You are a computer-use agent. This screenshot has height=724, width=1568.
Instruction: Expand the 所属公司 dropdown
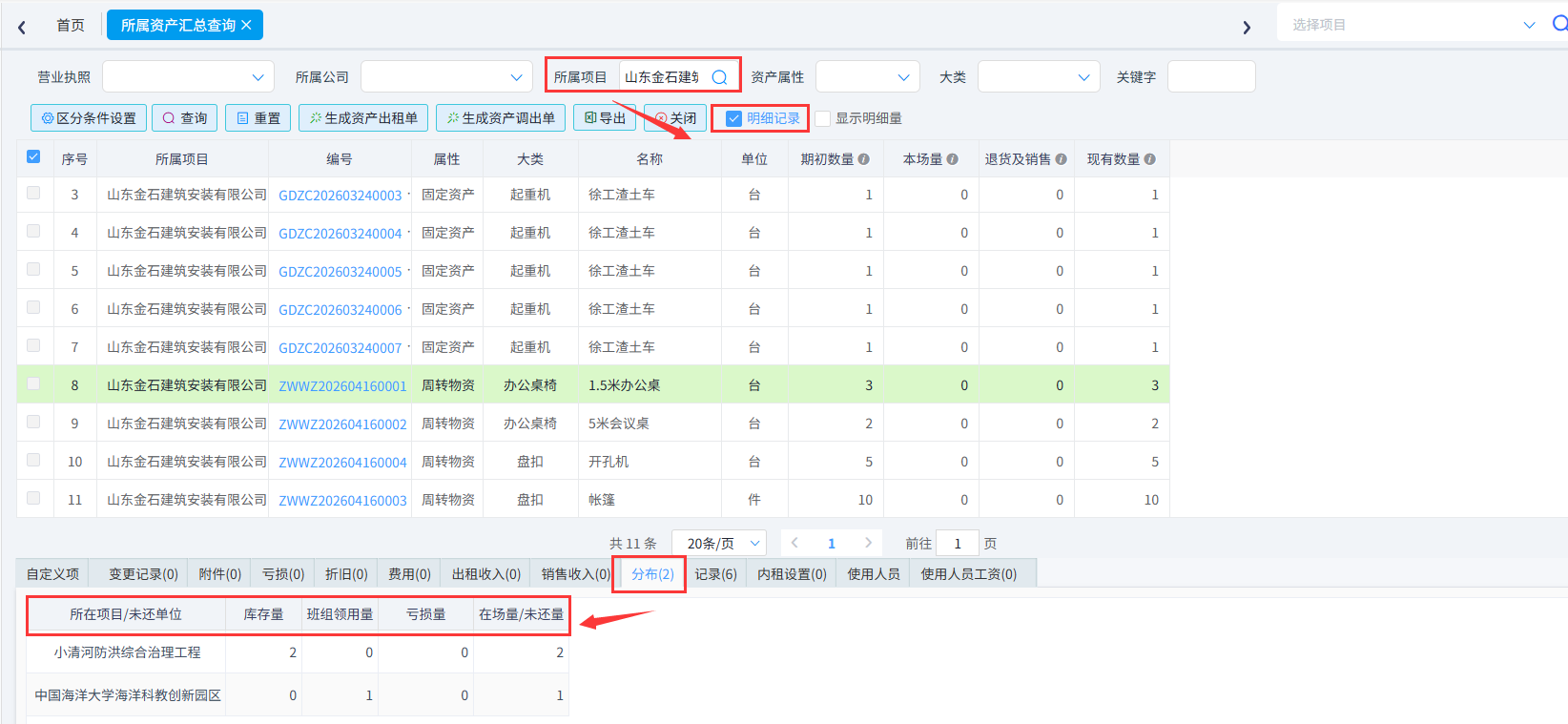446,77
